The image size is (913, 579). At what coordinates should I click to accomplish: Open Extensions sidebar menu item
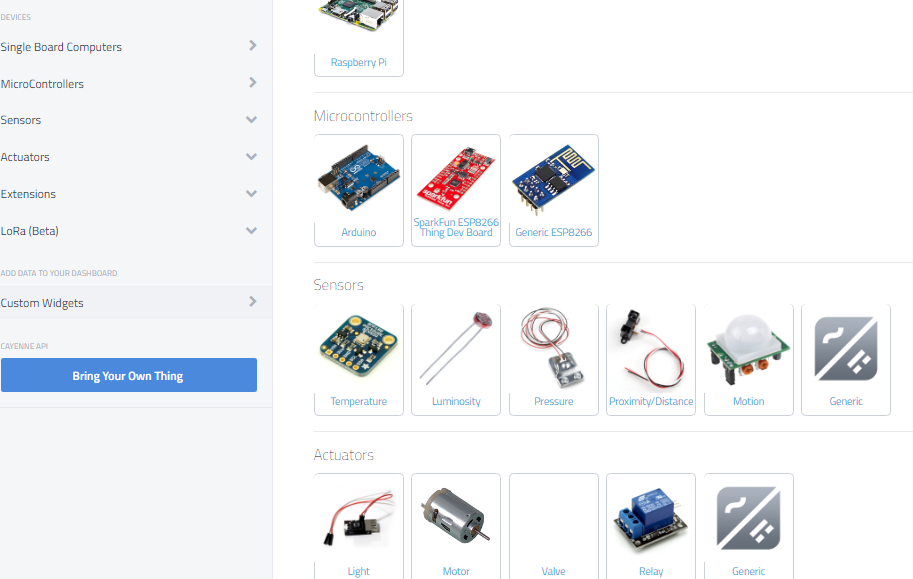(28, 194)
